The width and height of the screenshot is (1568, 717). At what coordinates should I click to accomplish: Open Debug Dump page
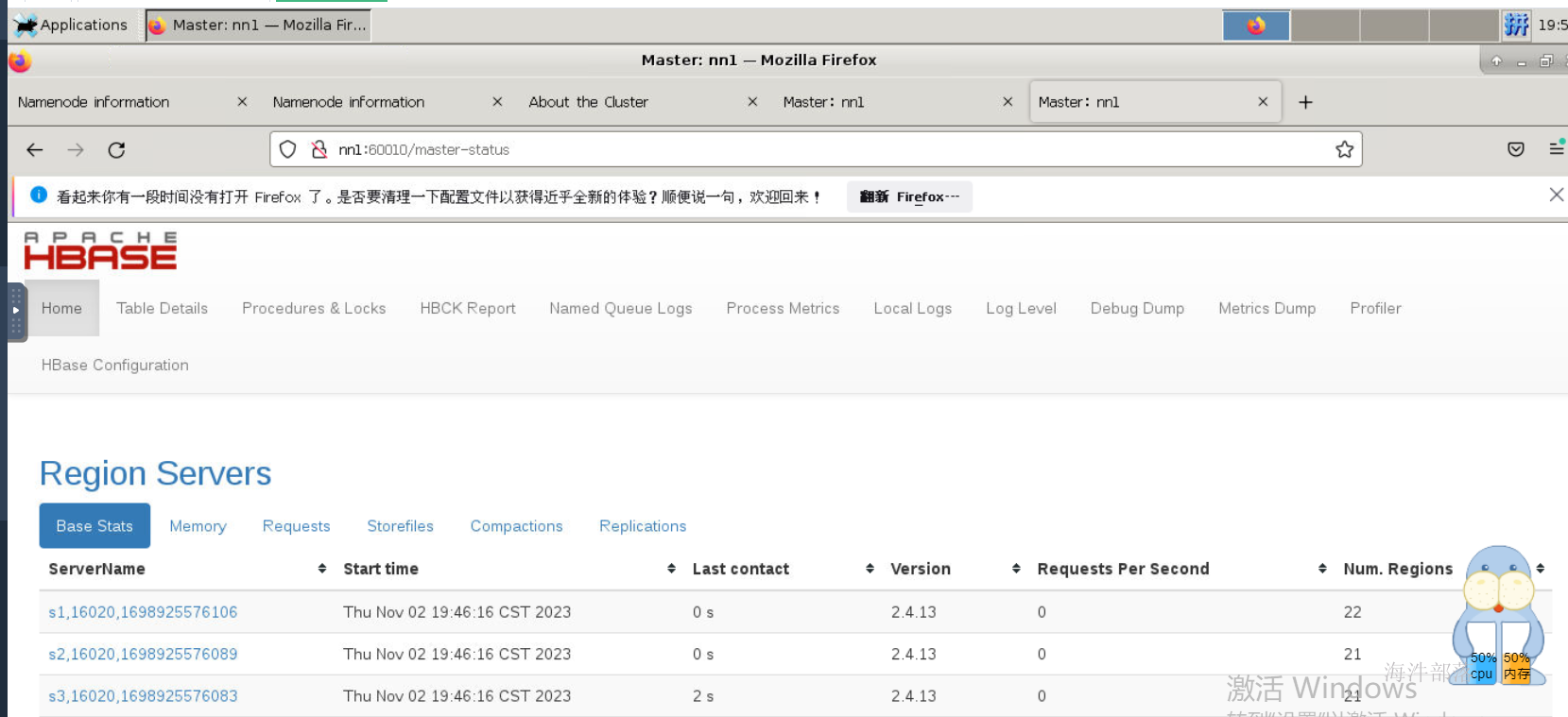click(x=1137, y=308)
